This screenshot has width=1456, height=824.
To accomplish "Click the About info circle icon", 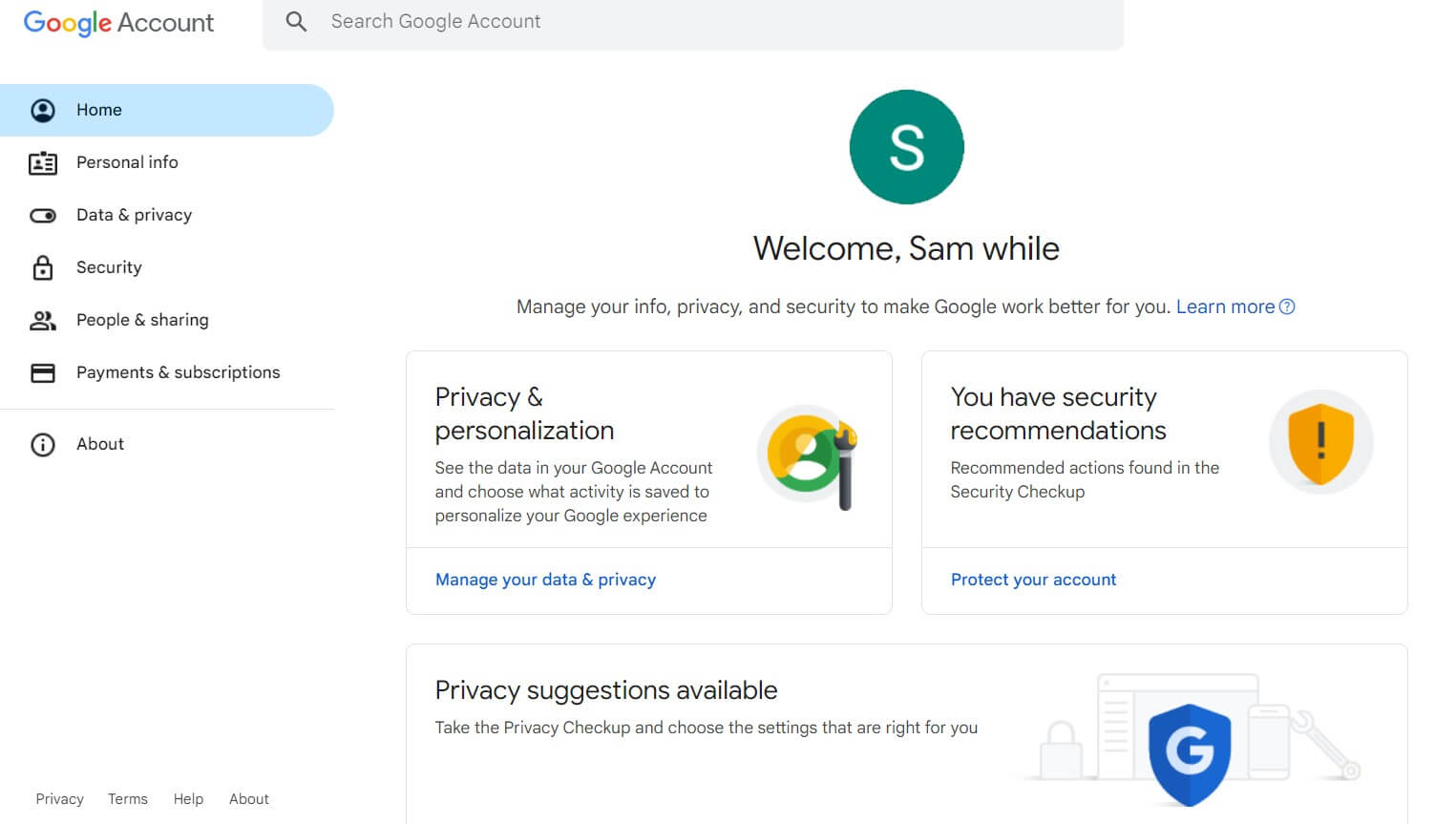I will point(43,444).
